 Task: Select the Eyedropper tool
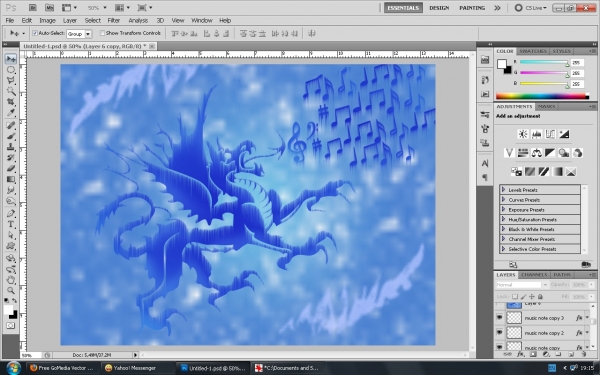point(11,112)
